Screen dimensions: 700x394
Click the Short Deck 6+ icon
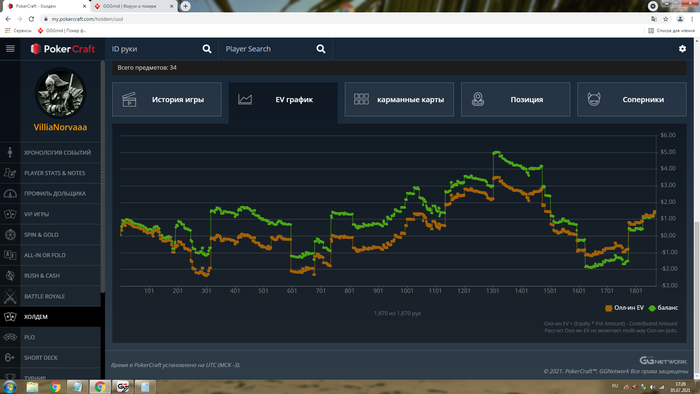[10, 357]
